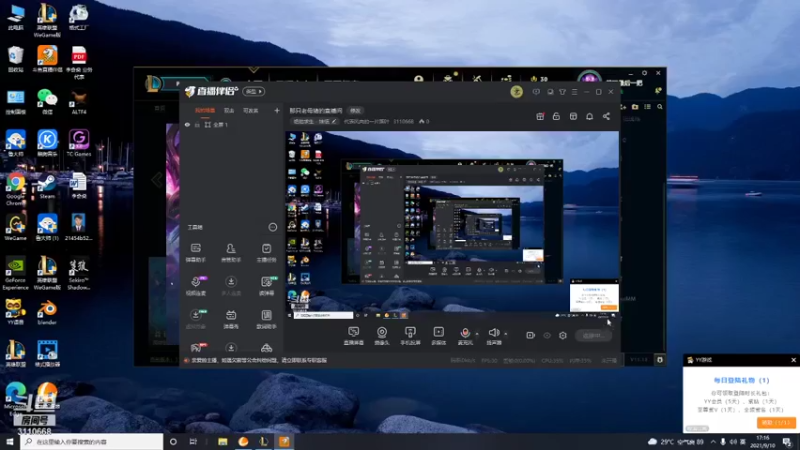
Task: Open Task View on taskbar
Action: click(193, 442)
